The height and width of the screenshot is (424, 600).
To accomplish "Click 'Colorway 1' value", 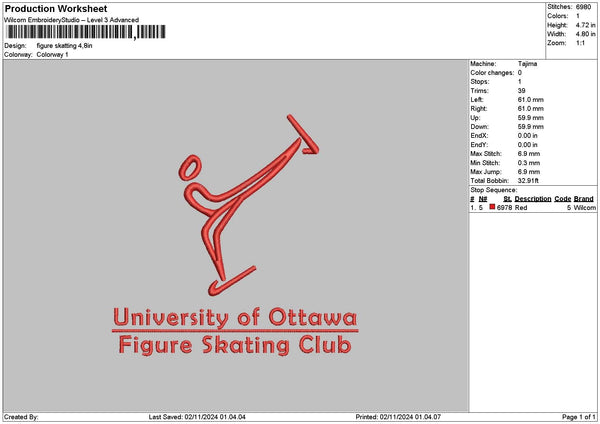I will [x=52, y=55].
